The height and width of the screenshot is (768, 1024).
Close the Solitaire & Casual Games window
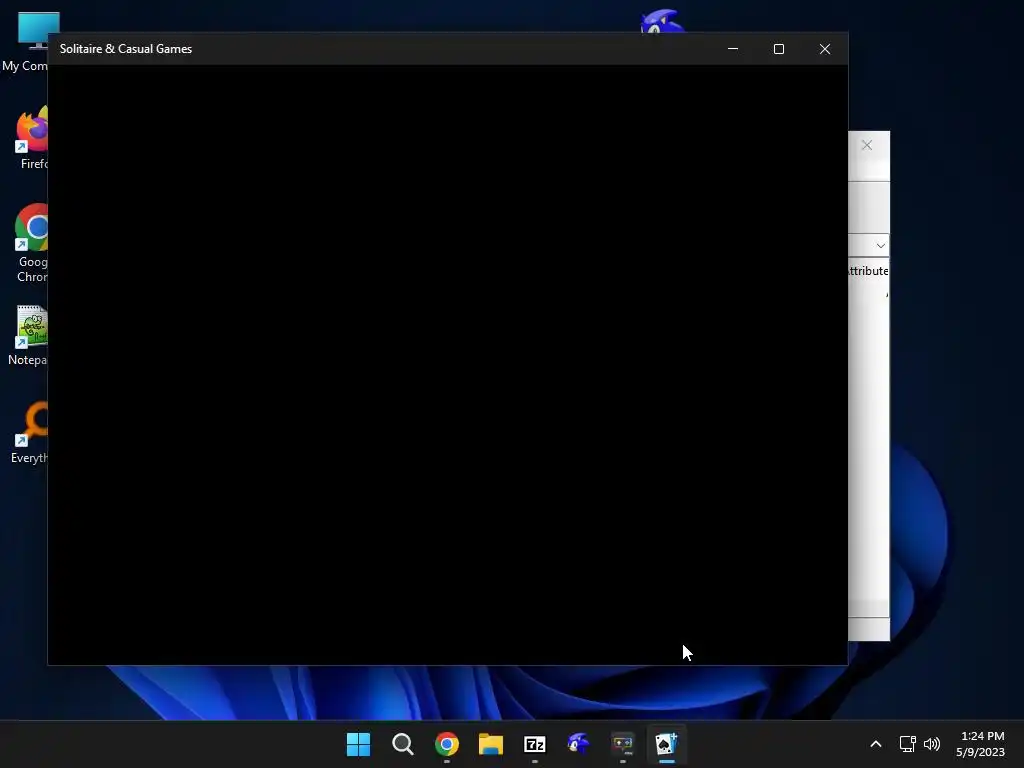point(825,49)
